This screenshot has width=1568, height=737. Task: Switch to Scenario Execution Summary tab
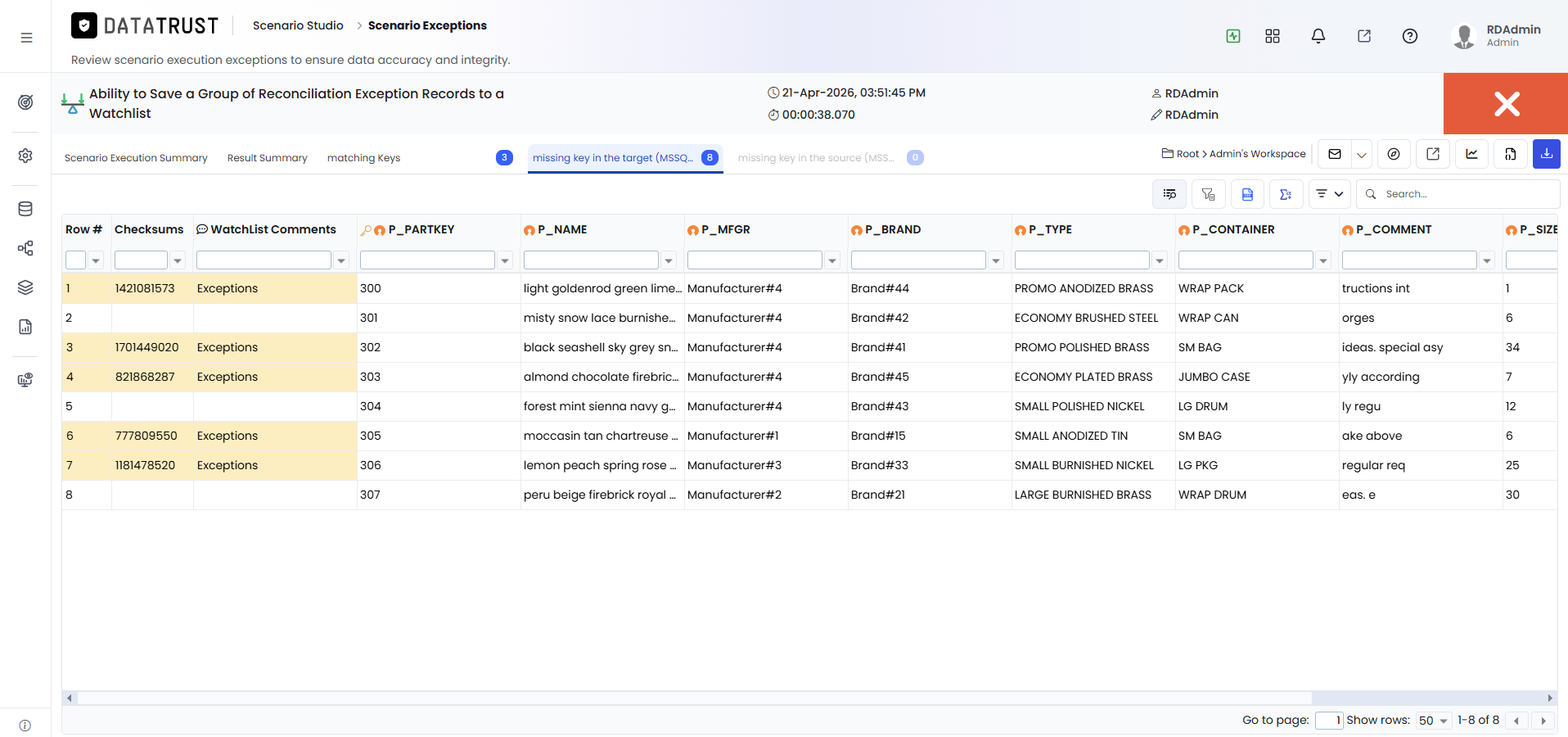pos(136,158)
